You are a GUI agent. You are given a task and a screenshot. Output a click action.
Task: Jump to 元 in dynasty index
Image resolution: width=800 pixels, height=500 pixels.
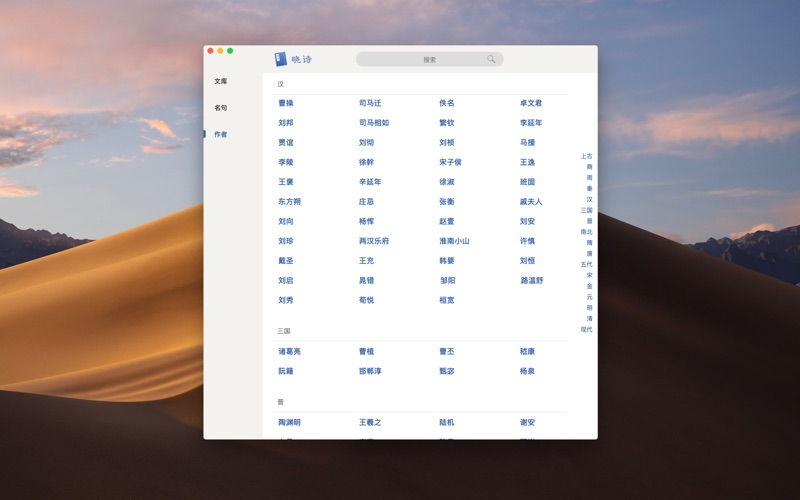(x=589, y=297)
